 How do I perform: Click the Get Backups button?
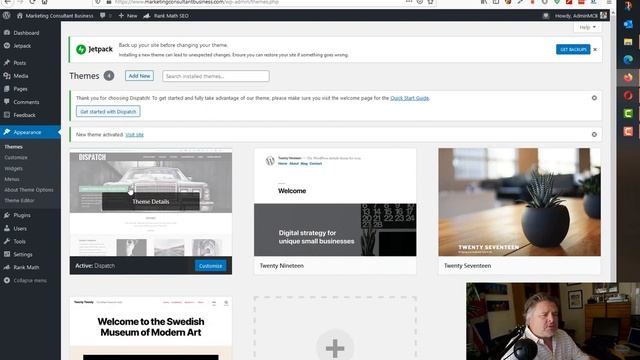[x=573, y=49]
